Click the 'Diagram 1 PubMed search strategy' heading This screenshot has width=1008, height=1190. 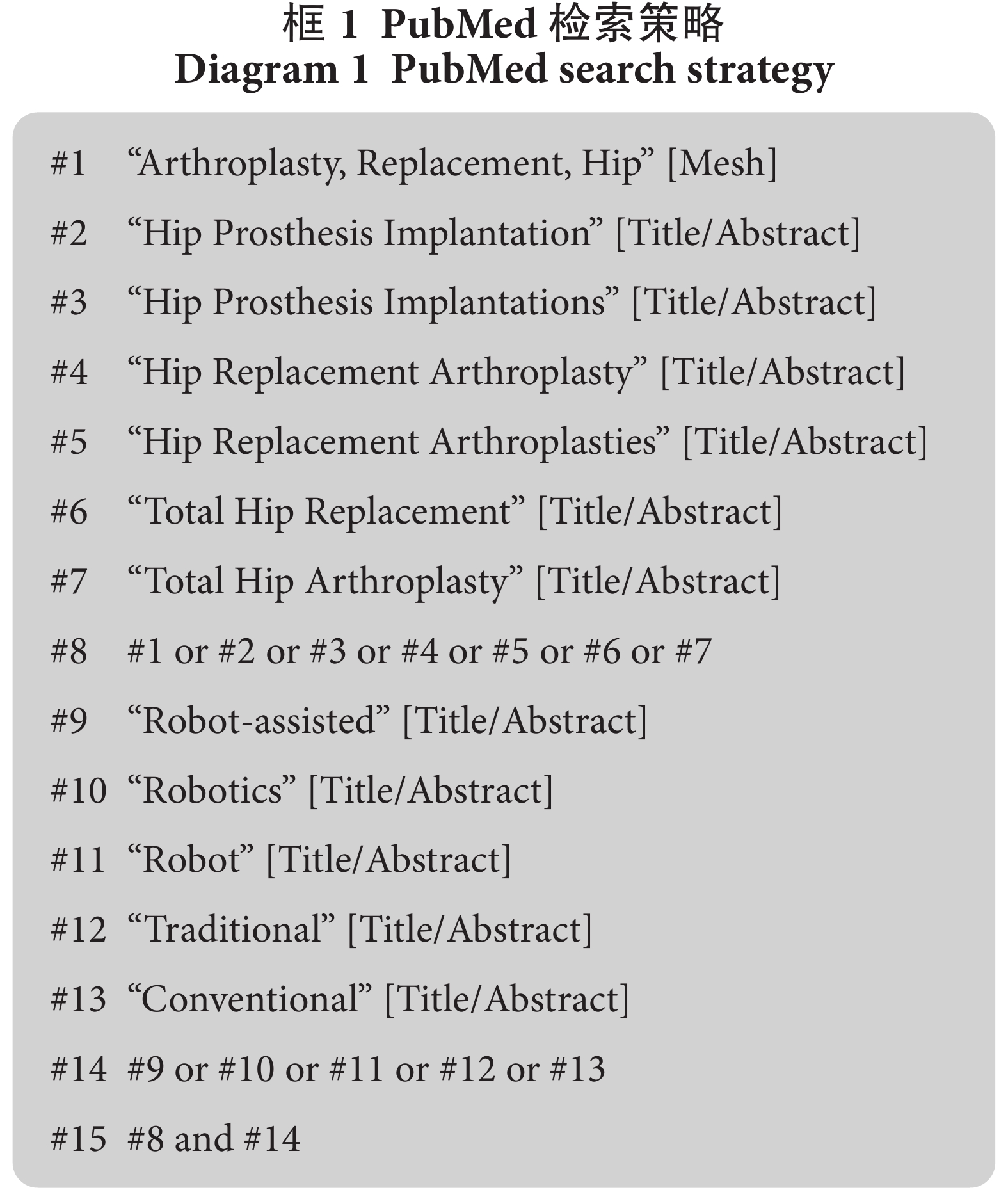click(504, 69)
